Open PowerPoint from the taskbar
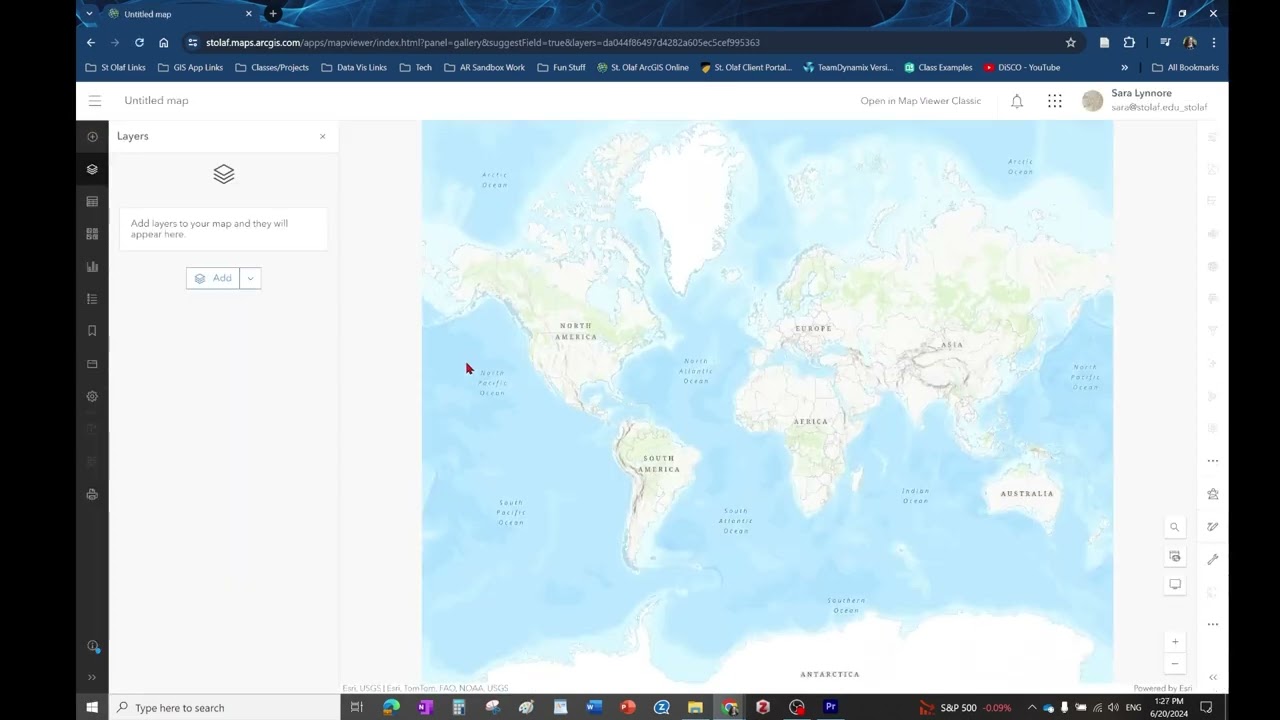Image resolution: width=1280 pixels, height=720 pixels. pos(628,707)
